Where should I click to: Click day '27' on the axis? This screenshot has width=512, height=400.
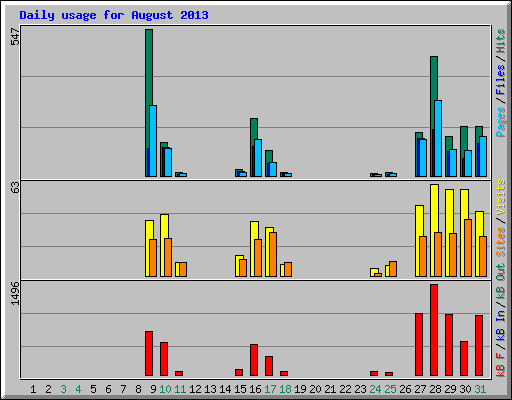tap(420, 389)
